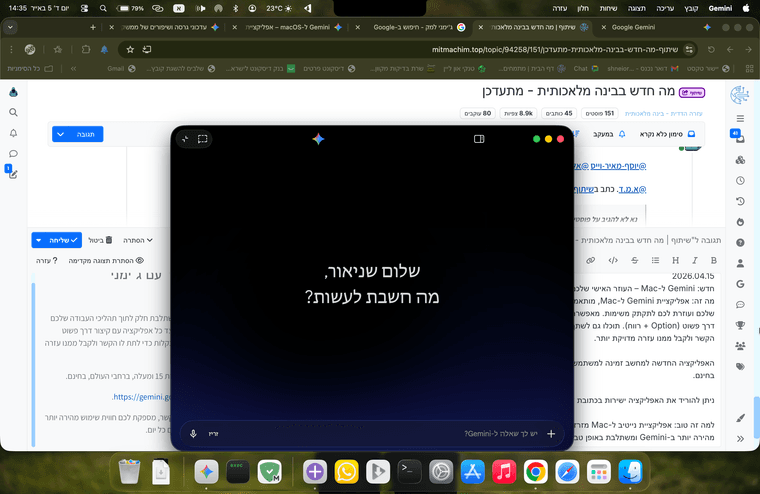Open popular flame icon in right sidebar
The height and width of the screenshot is (494, 760).
[740, 222]
